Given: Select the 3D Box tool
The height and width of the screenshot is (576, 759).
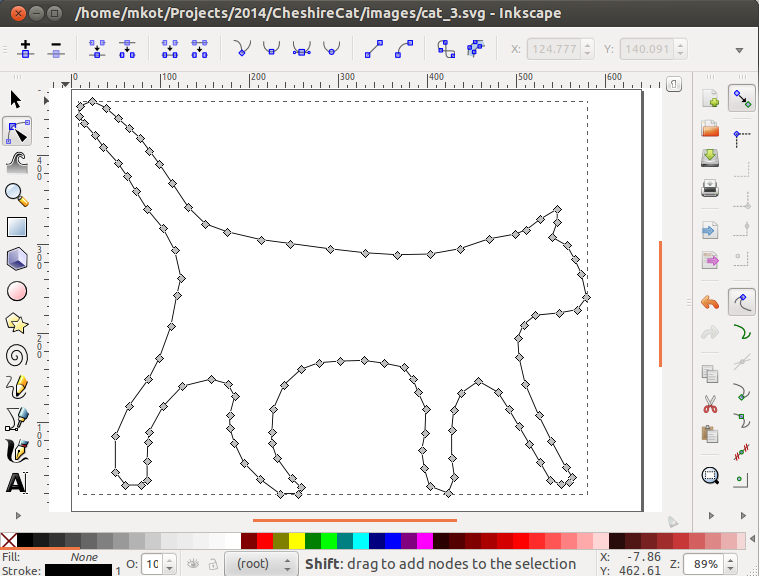Looking at the screenshot, I should 17,259.
